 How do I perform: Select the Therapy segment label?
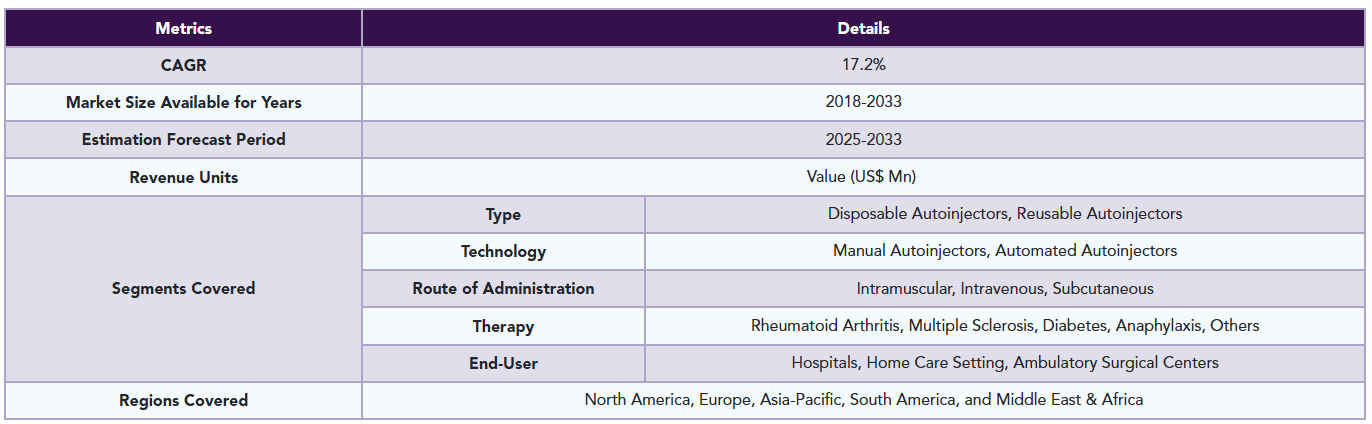click(x=503, y=326)
